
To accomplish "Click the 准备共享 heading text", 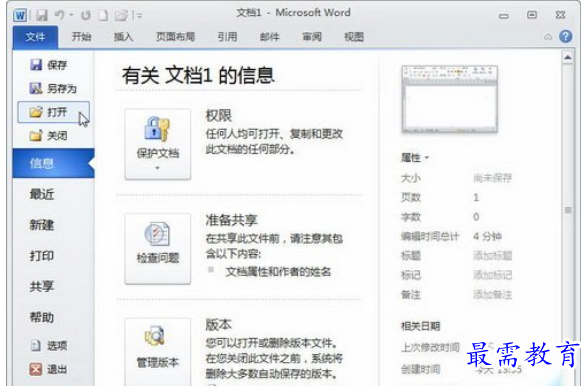I will point(231,220).
